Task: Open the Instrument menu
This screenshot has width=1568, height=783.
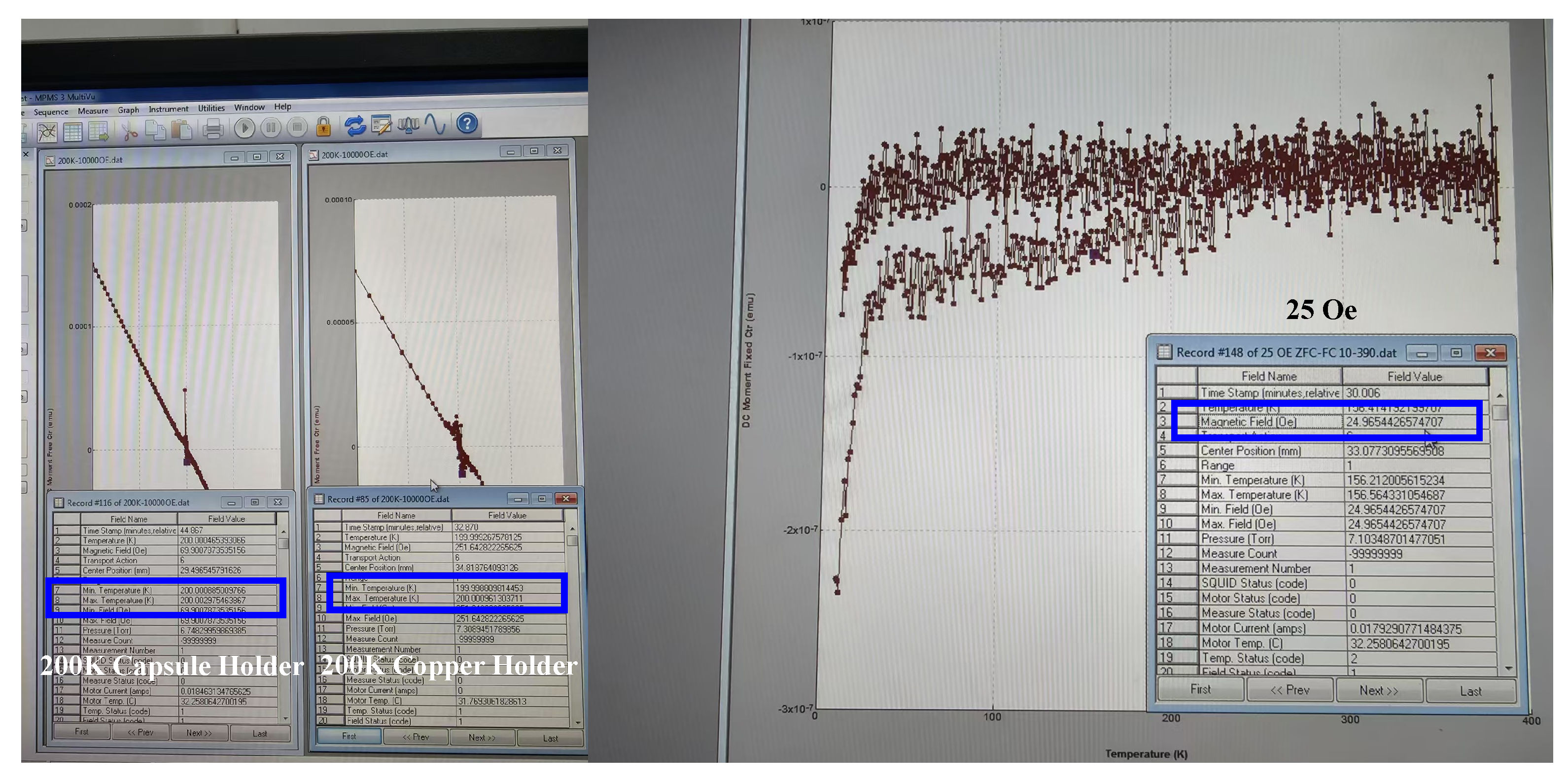Action: (168, 109)
